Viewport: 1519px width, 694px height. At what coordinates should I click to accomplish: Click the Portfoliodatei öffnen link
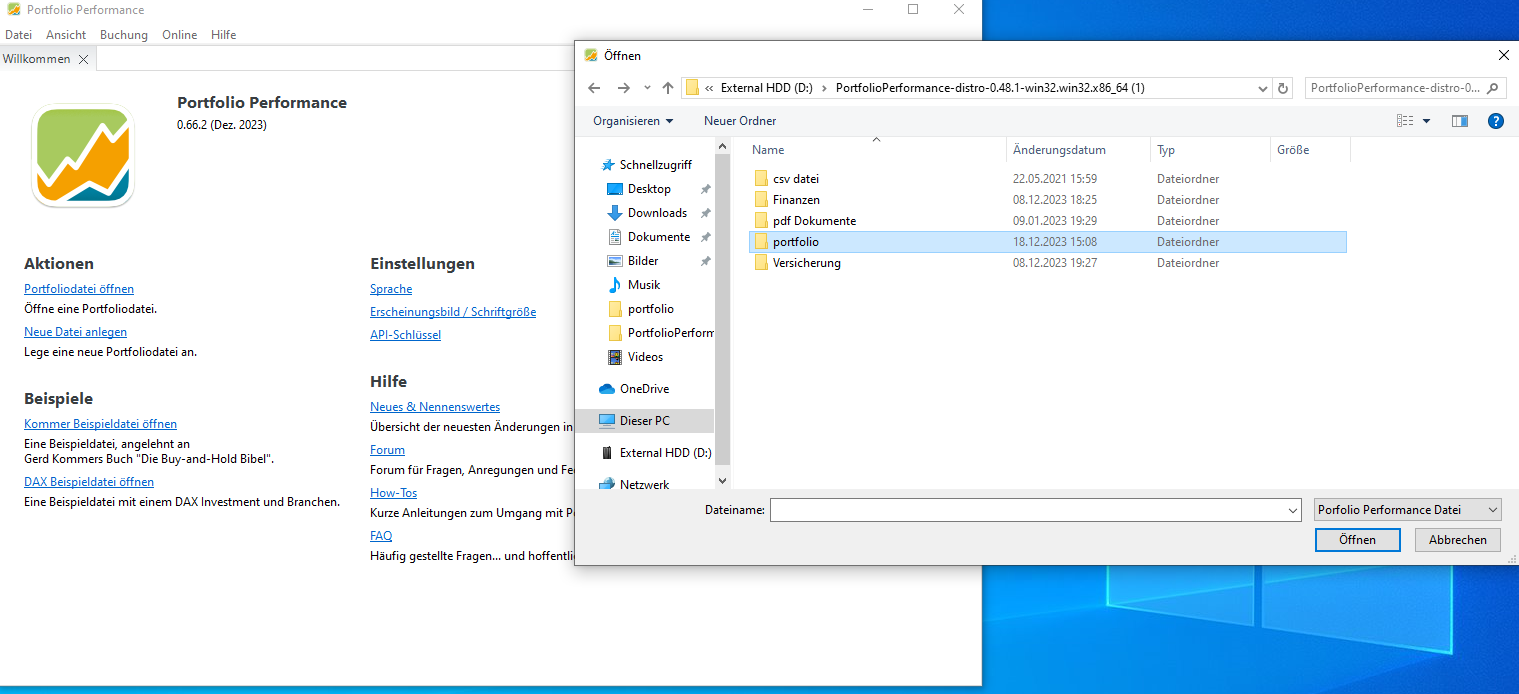tap(79, 289)
